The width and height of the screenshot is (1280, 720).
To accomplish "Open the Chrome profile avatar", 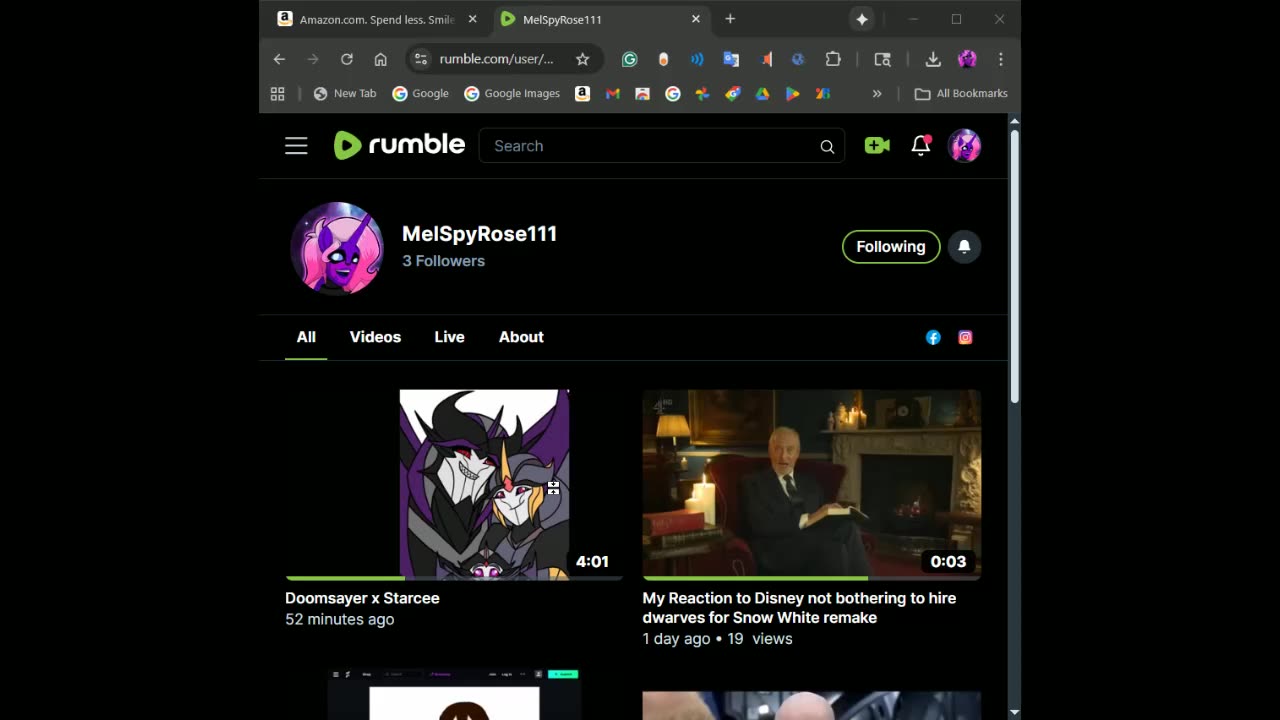I will click(x=967, y=59).
